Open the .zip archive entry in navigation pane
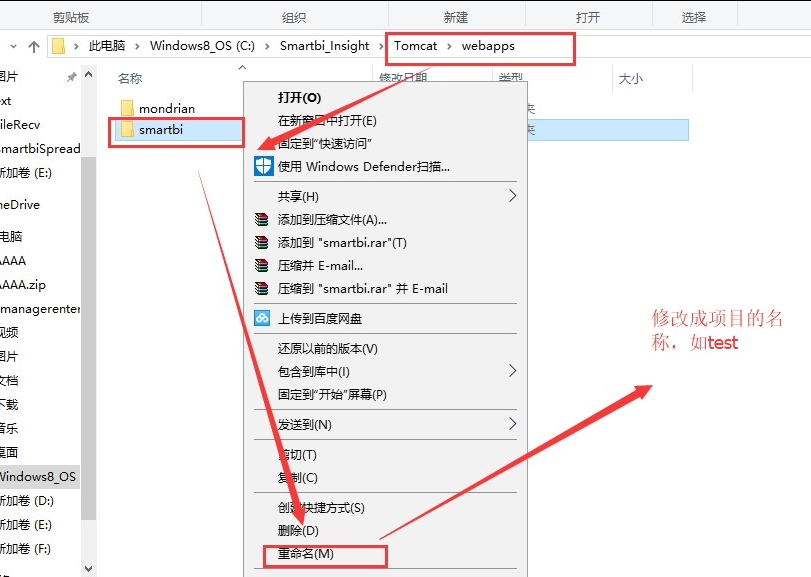The width and height of the screenshot is (811, 577). click(23, 284)
